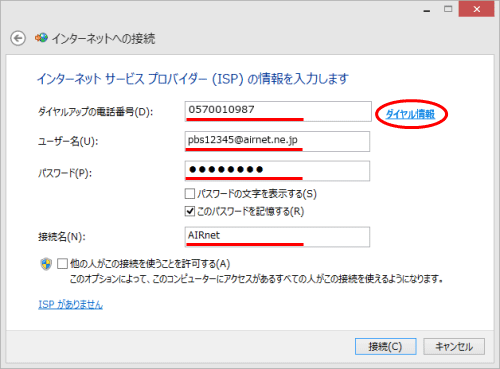Open the ダイヤル情報 link

pyautogui.click(x=410, y=114)
